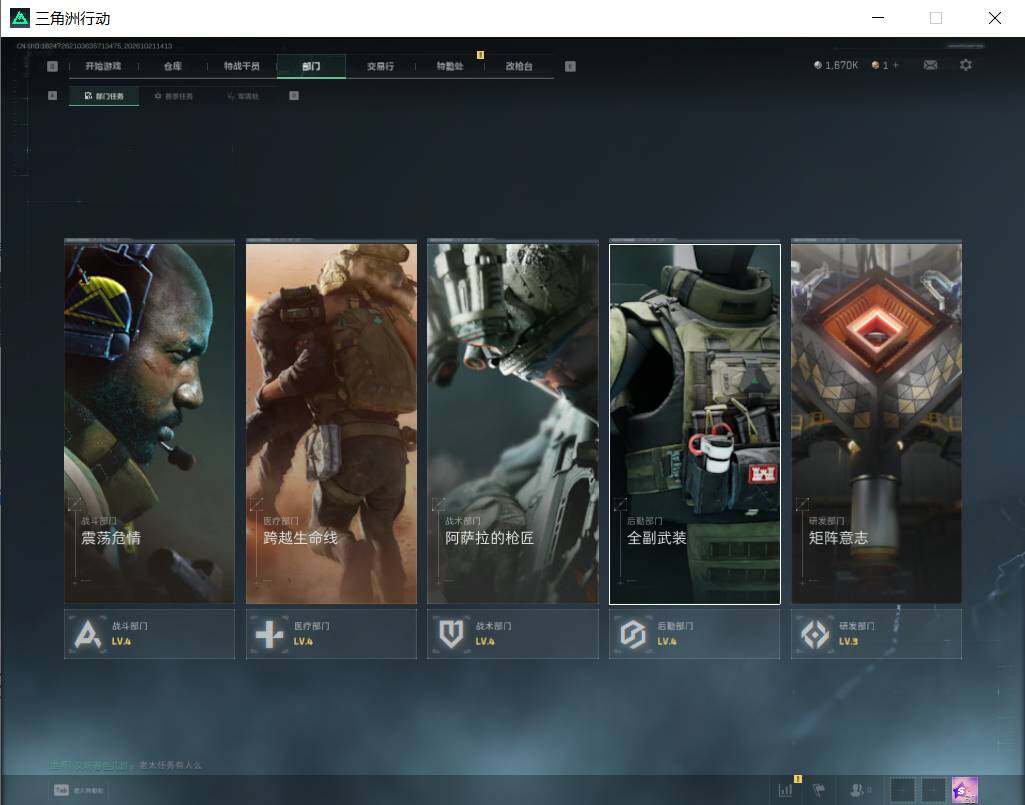Viewport: 1025px width, 805px height.
Task: Click the Tab key hint icon
Action: point(61,790)
